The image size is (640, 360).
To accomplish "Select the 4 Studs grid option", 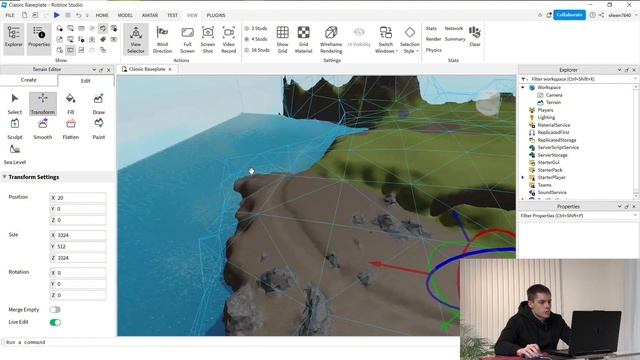I will [256, 39].
